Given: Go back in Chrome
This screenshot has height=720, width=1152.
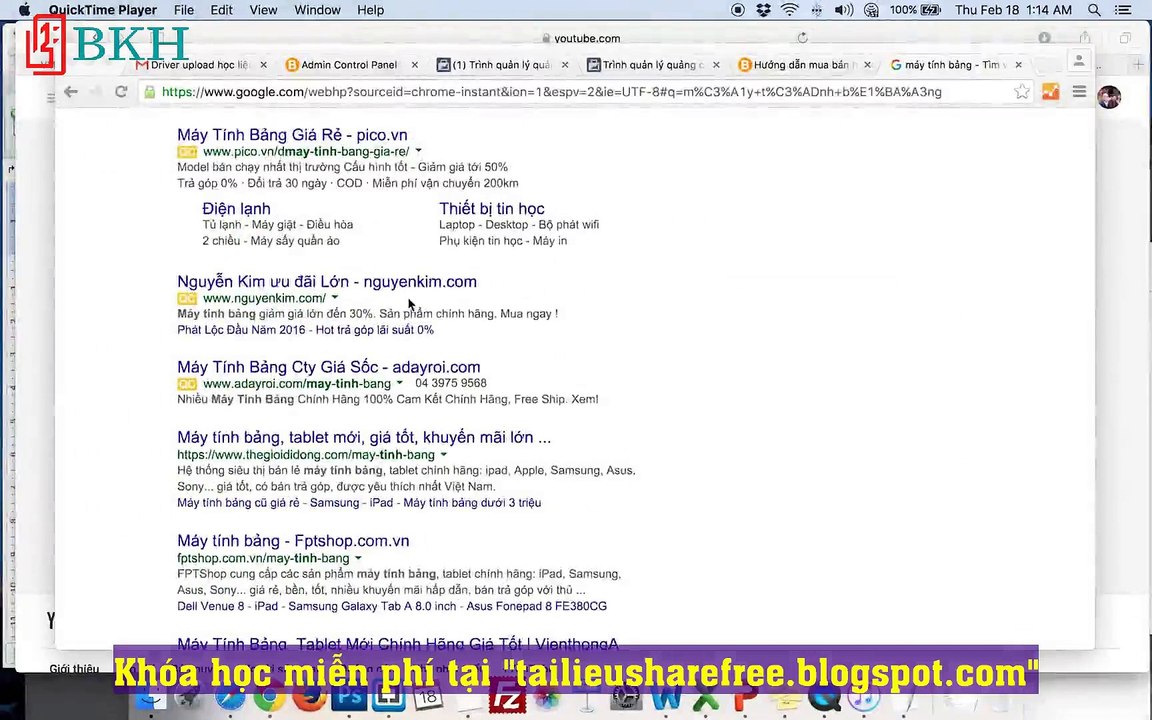Looking at the screenshot, I should point(71,92).
